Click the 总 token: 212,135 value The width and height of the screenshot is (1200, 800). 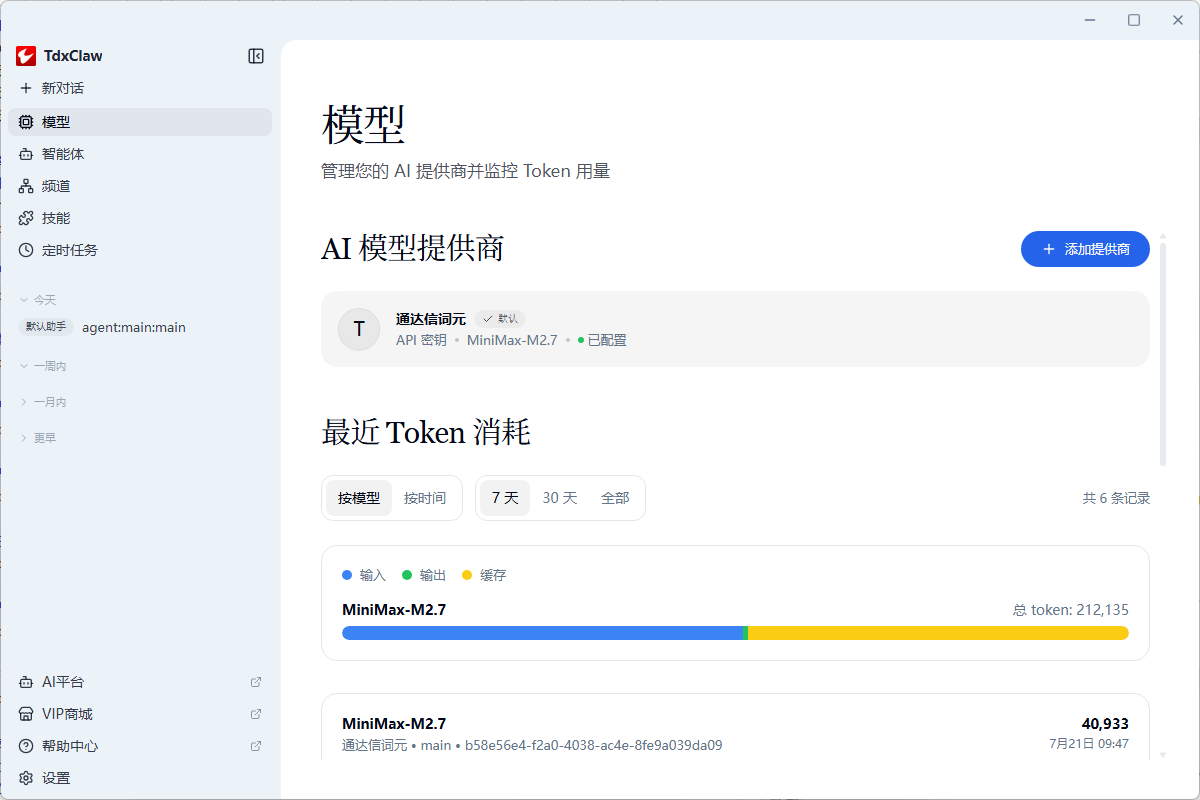click(x=1070, y=610)
